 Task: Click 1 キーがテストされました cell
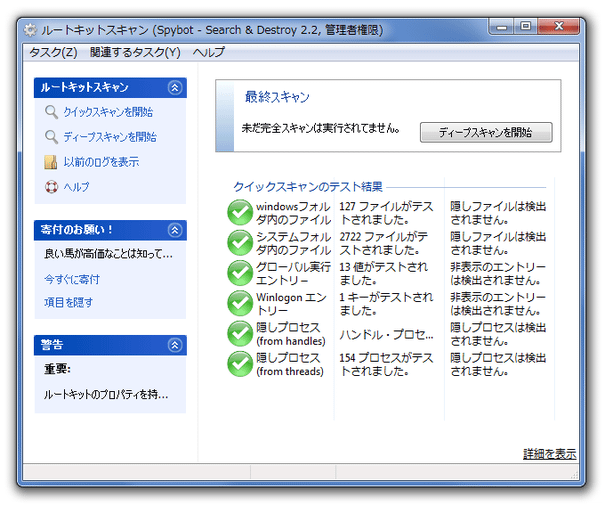tap(386, 304)
